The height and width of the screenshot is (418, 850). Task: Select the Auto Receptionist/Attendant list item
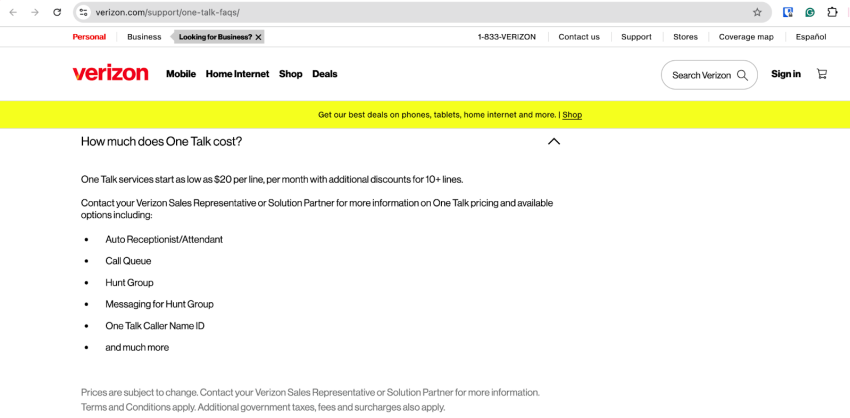(164, 239)
